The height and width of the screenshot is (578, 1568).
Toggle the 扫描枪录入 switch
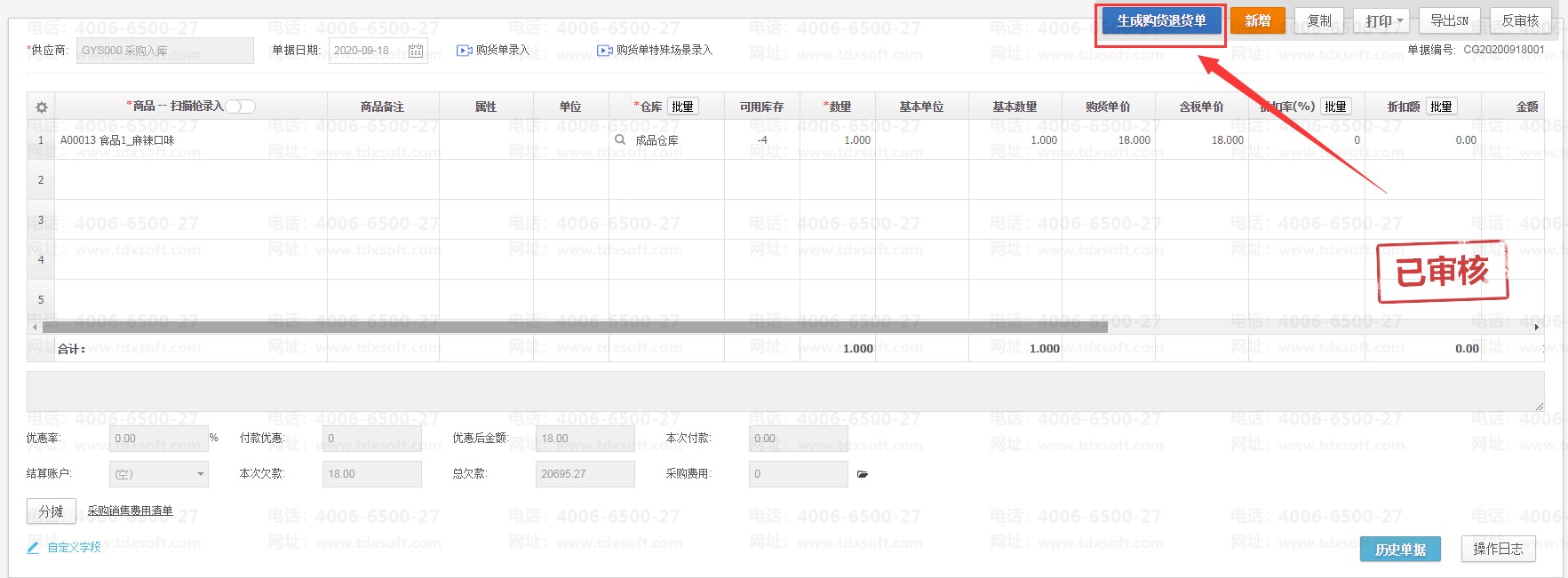point(240,107)
